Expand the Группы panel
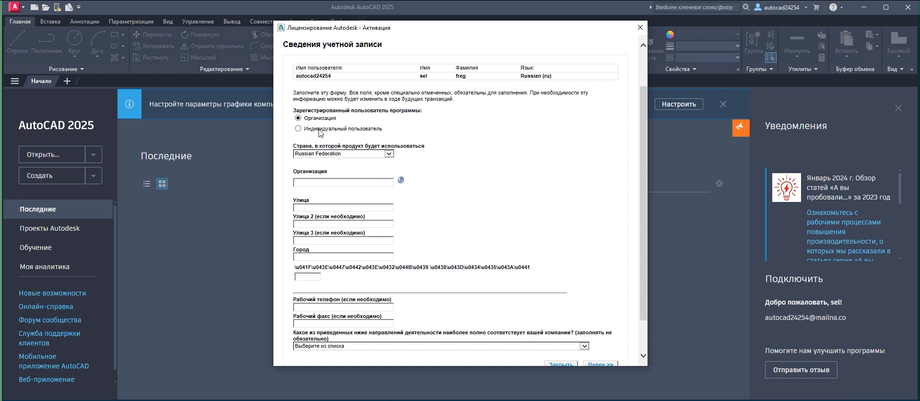920x401 pixels. pos(760,69)
